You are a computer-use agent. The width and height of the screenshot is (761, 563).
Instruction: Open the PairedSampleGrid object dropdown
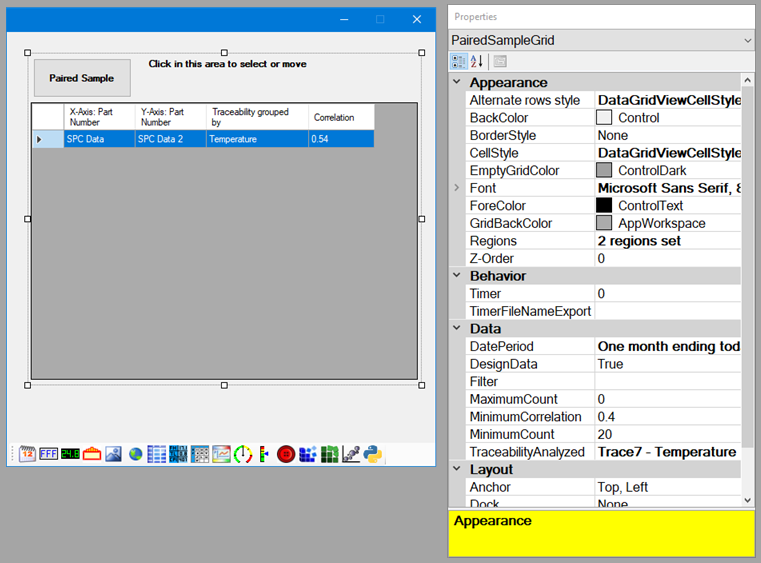point(747,41)
